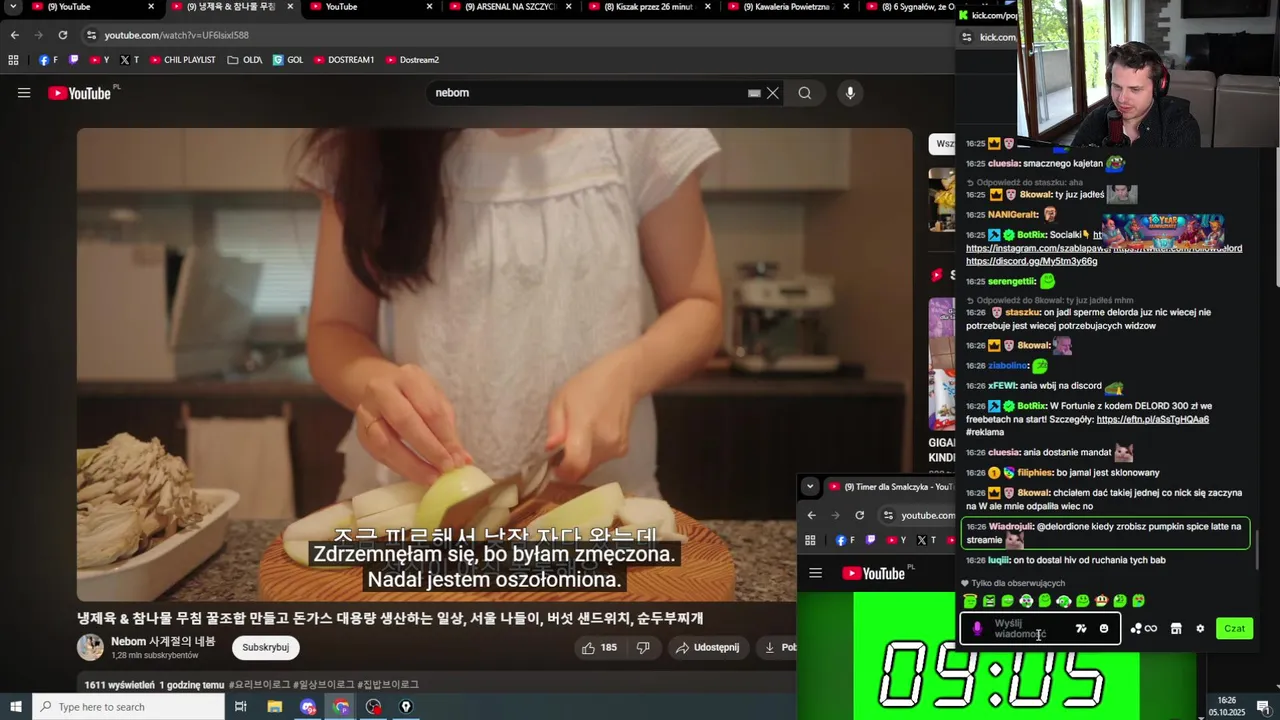Click the highlighted Wiadrojuli pumpkin spice message
Viewport: 1280px width, 720px height.
click(1105, 533)
